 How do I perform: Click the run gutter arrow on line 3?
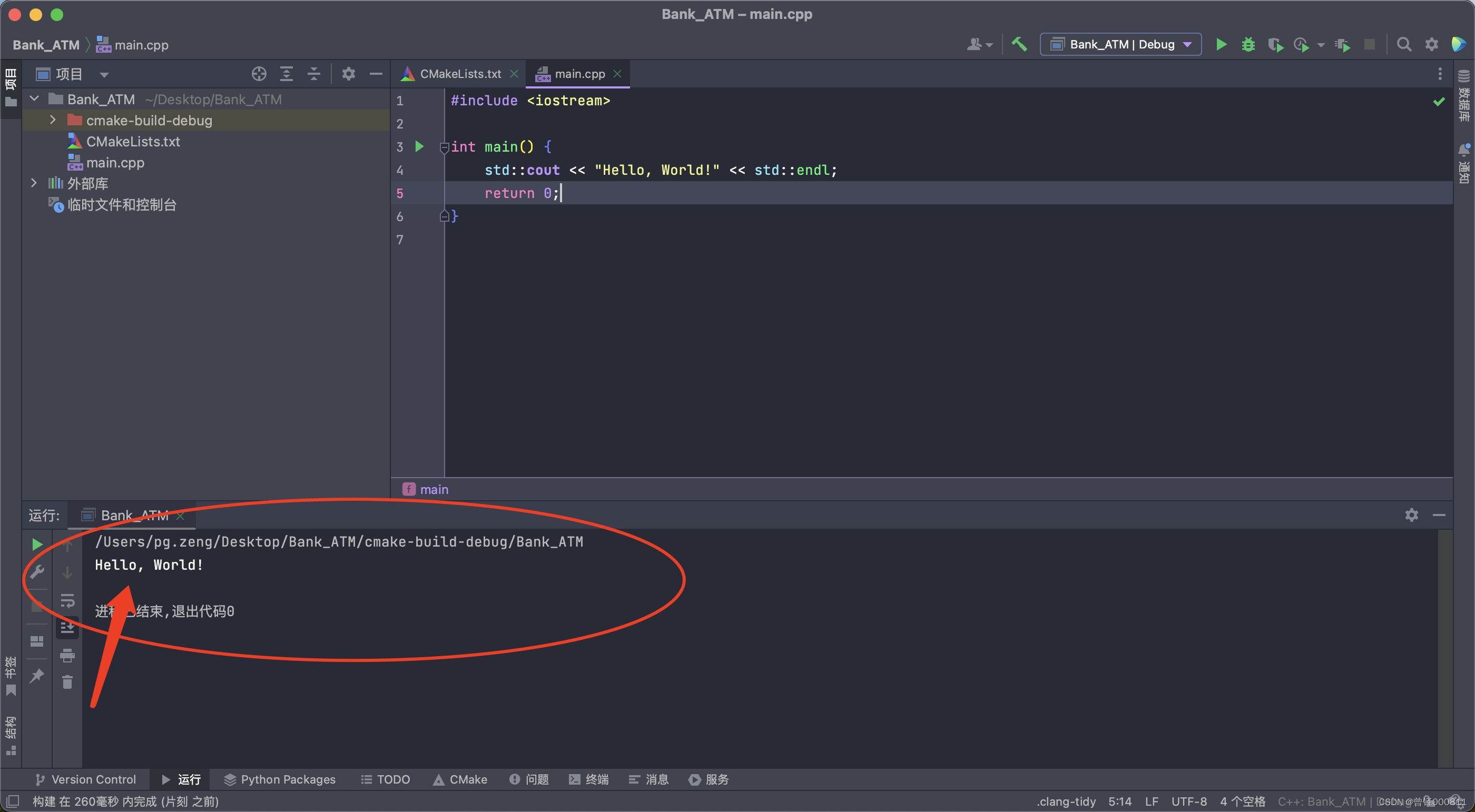coord(419,147)
